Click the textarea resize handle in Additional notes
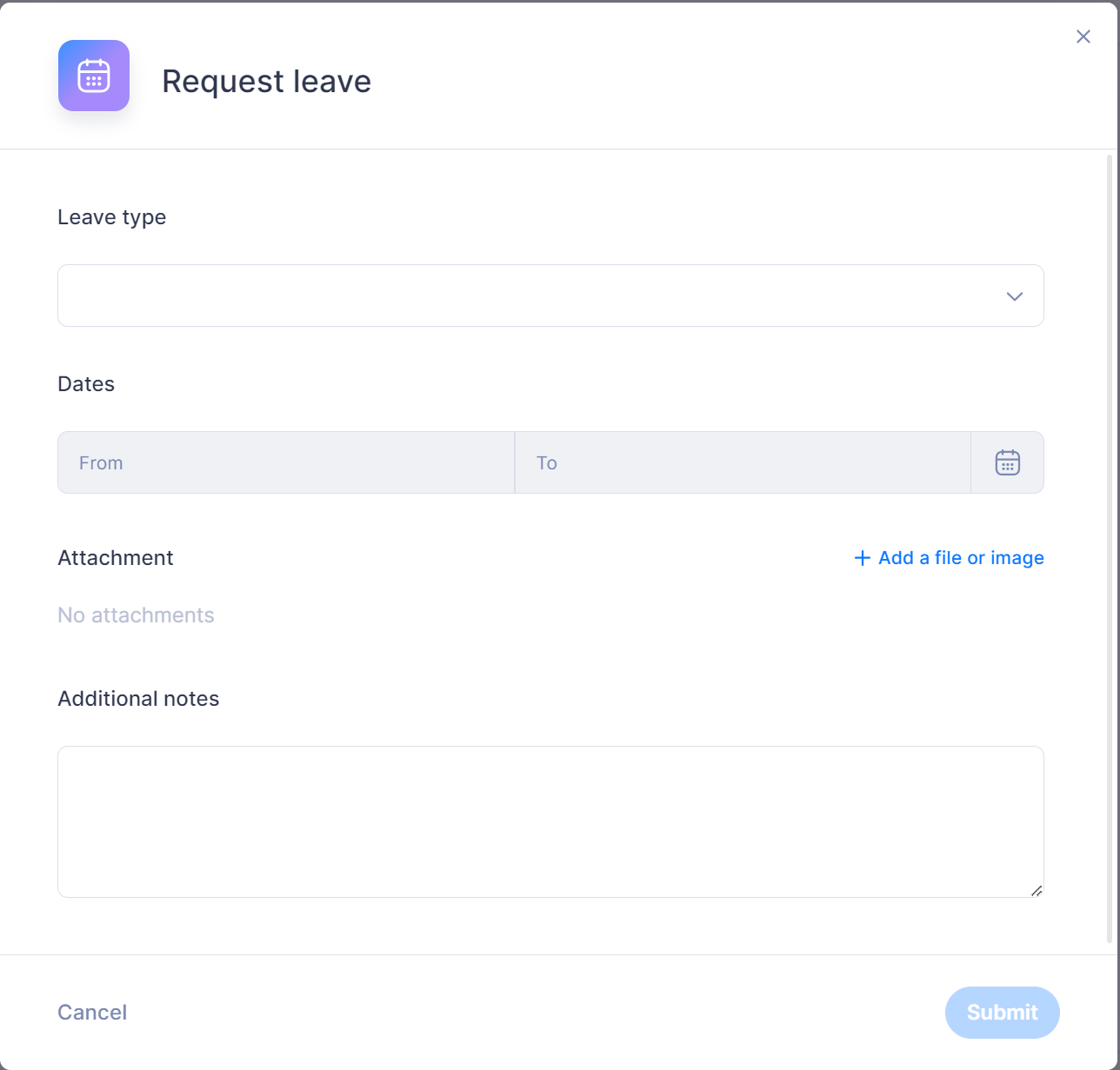1120x1070 pixels. (x=1036, y=890)
